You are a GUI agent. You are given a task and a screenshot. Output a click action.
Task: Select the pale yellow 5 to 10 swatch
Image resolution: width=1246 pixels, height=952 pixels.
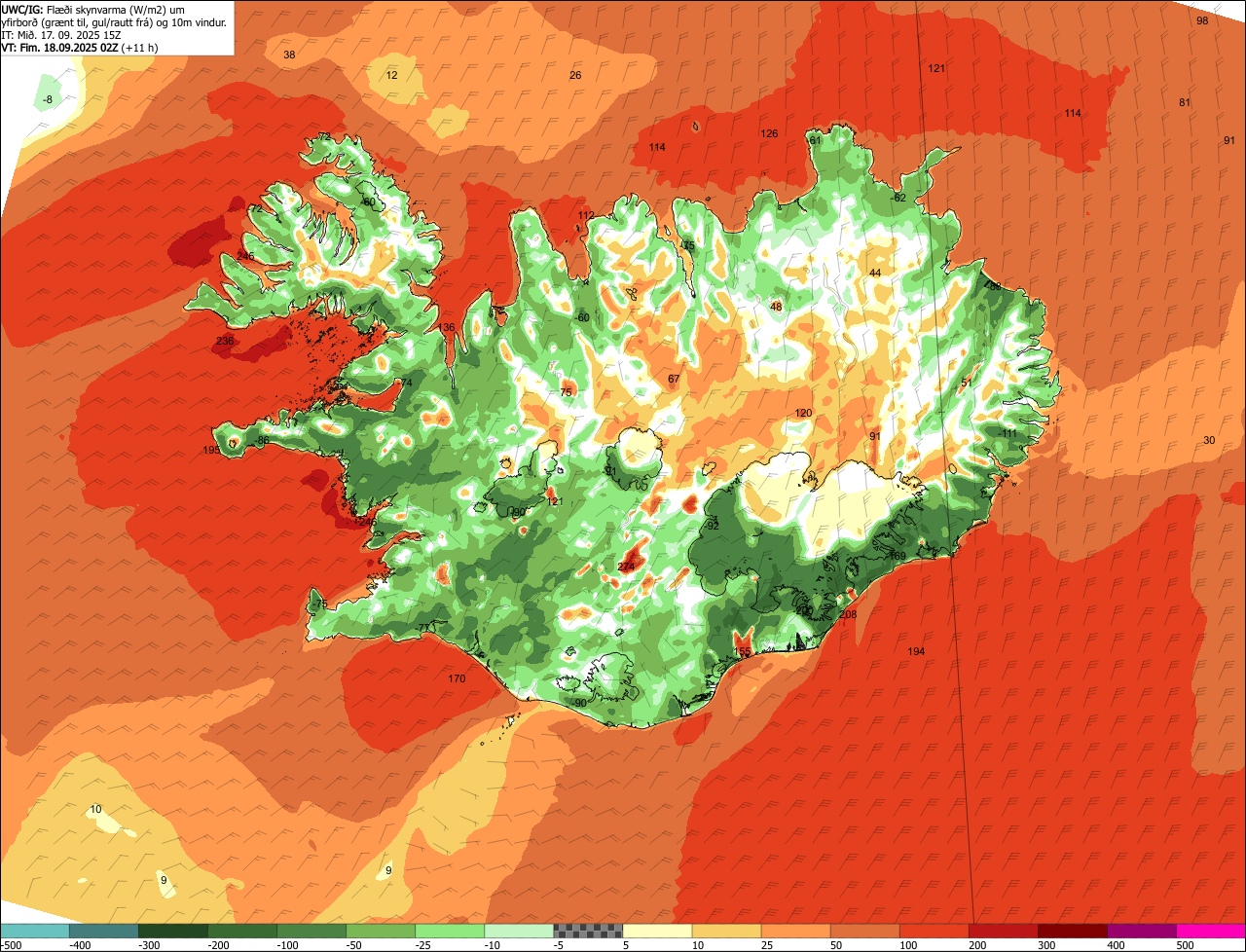pyautogui.click(x=656, y=931)
